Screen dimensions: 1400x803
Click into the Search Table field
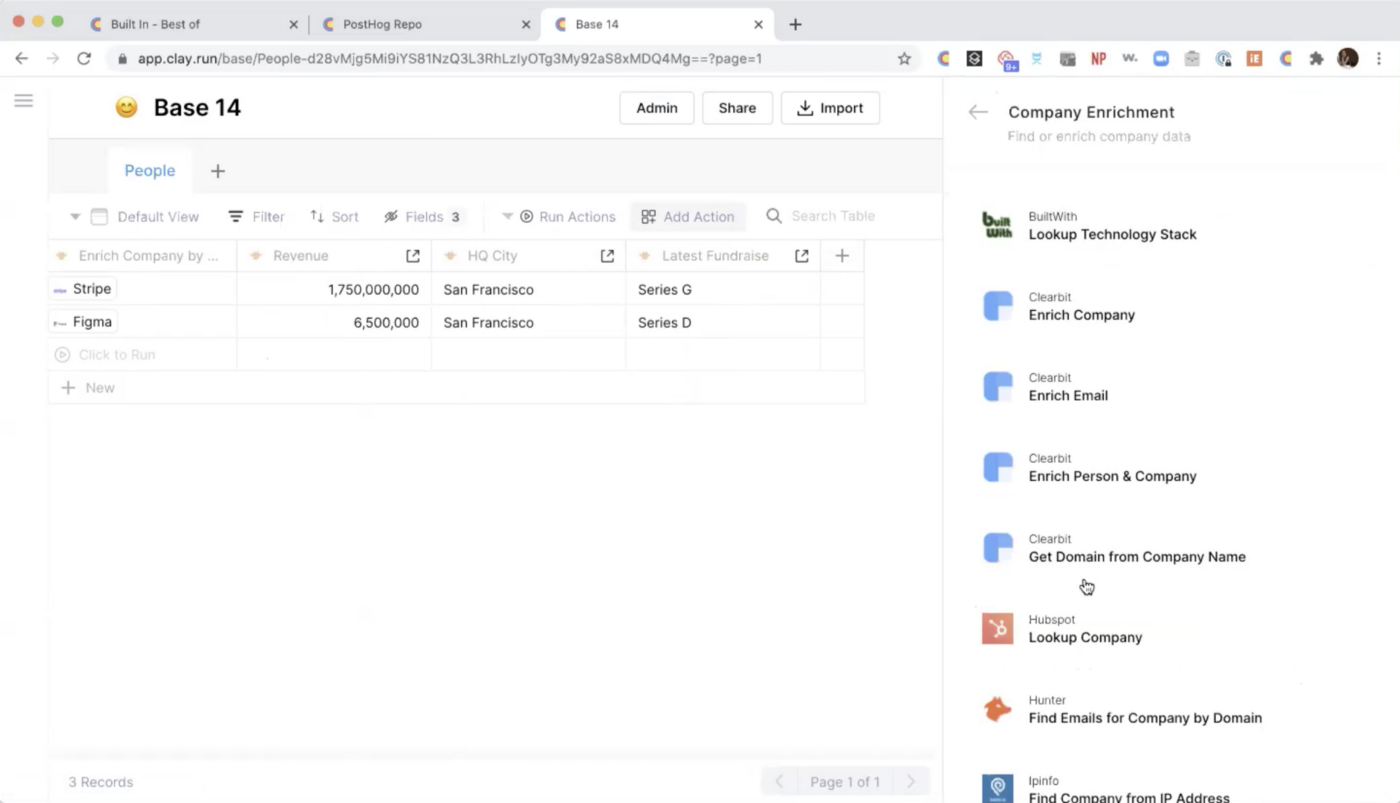tap(833, 216)
